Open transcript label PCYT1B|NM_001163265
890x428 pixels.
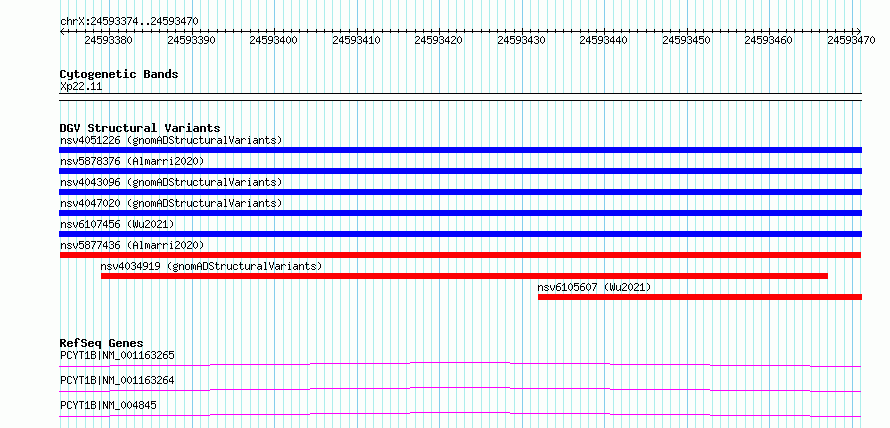point(117,356)
